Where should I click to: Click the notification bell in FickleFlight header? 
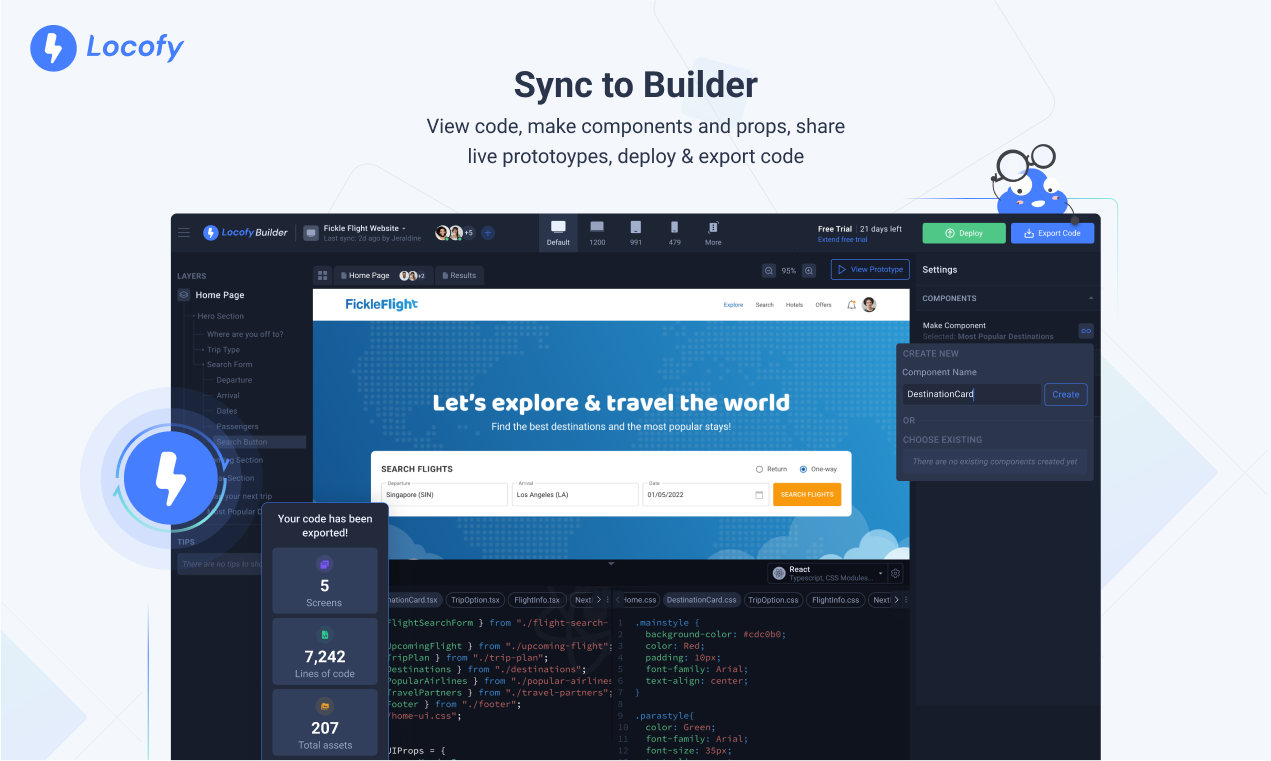[x=852, y=304]
